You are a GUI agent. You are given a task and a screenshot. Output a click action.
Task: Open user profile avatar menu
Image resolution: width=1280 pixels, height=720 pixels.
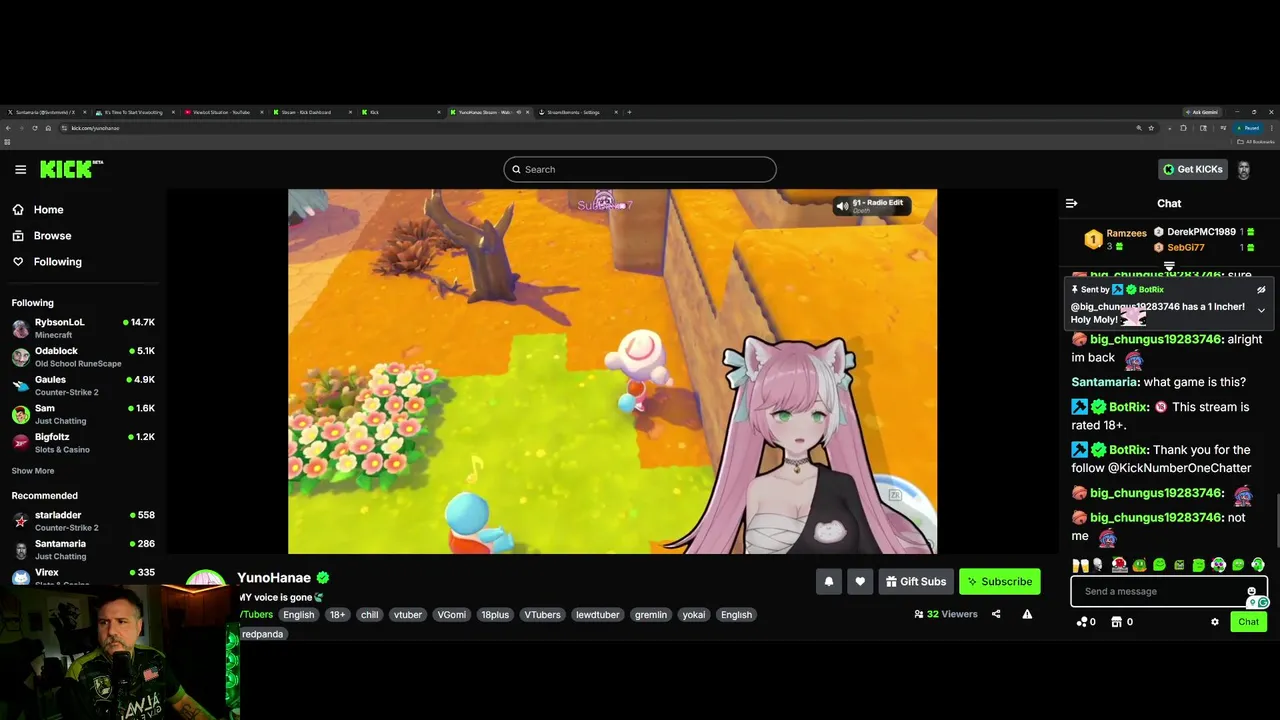click(x=1244, y=170)
